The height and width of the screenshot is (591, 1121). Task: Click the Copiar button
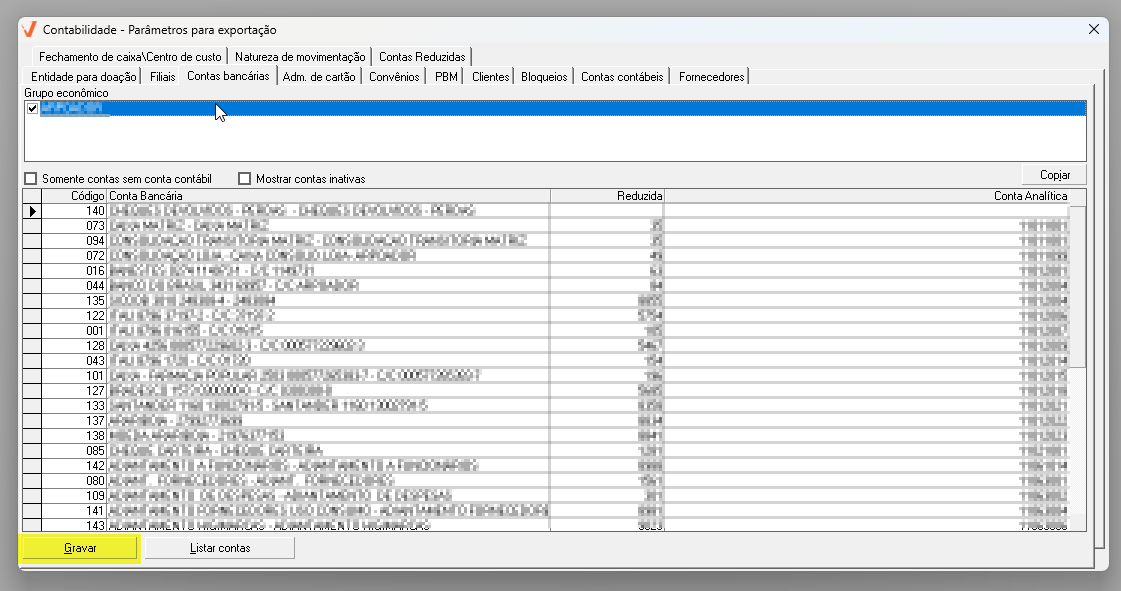click(1055, 175)
